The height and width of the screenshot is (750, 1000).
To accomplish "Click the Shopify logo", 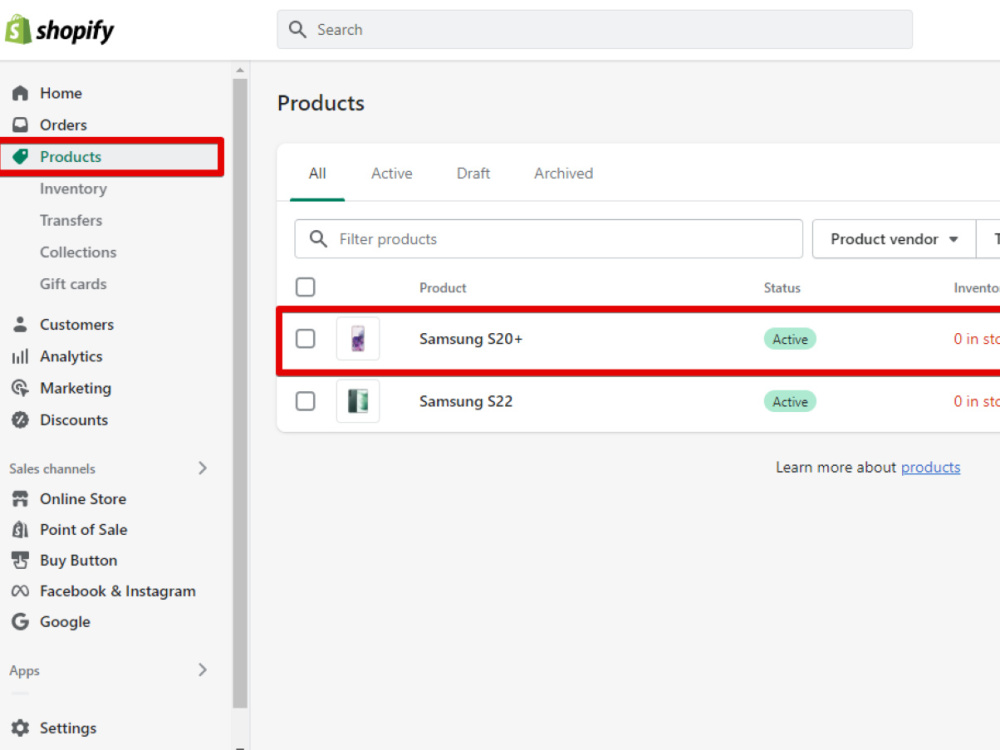I will tap(60, 30).
